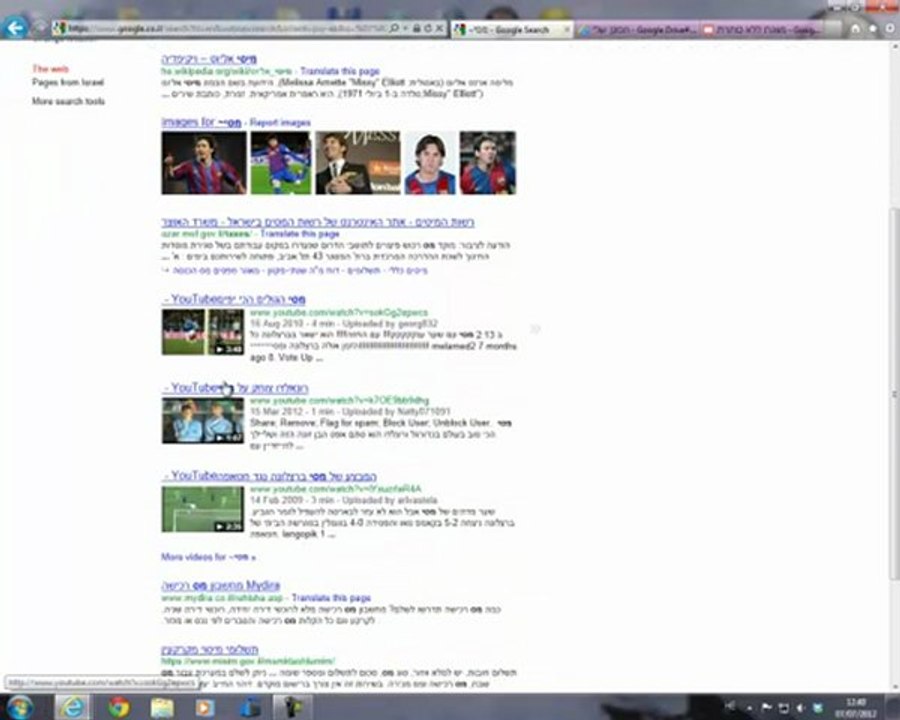Open first YouTube Messi video title
The height and width of the screenshot is (720, 900).
pyautogui.click(x=234, y=299)
